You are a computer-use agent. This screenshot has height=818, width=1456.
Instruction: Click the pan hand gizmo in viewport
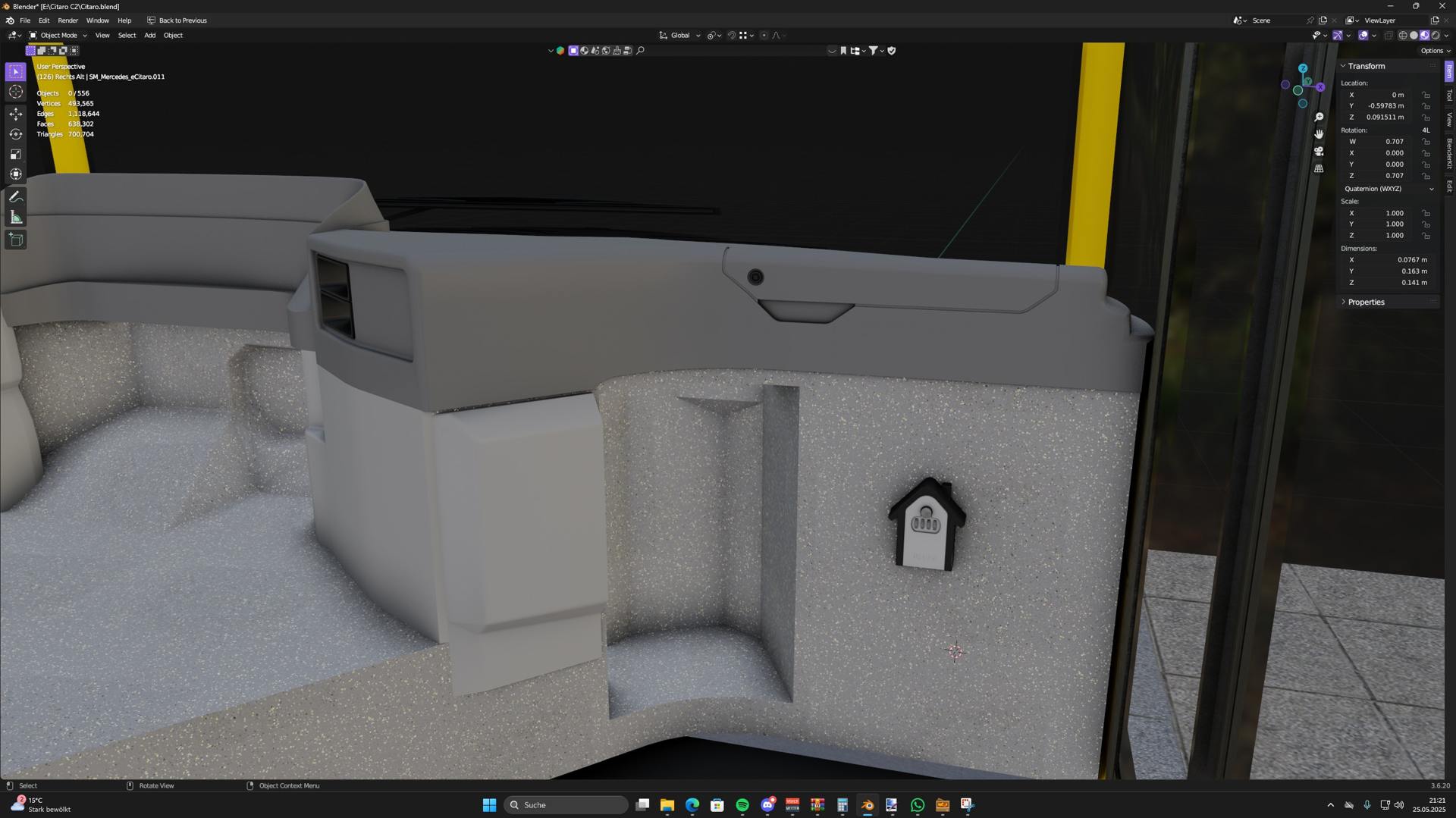pyautogui.click(x=1319, y=134)
